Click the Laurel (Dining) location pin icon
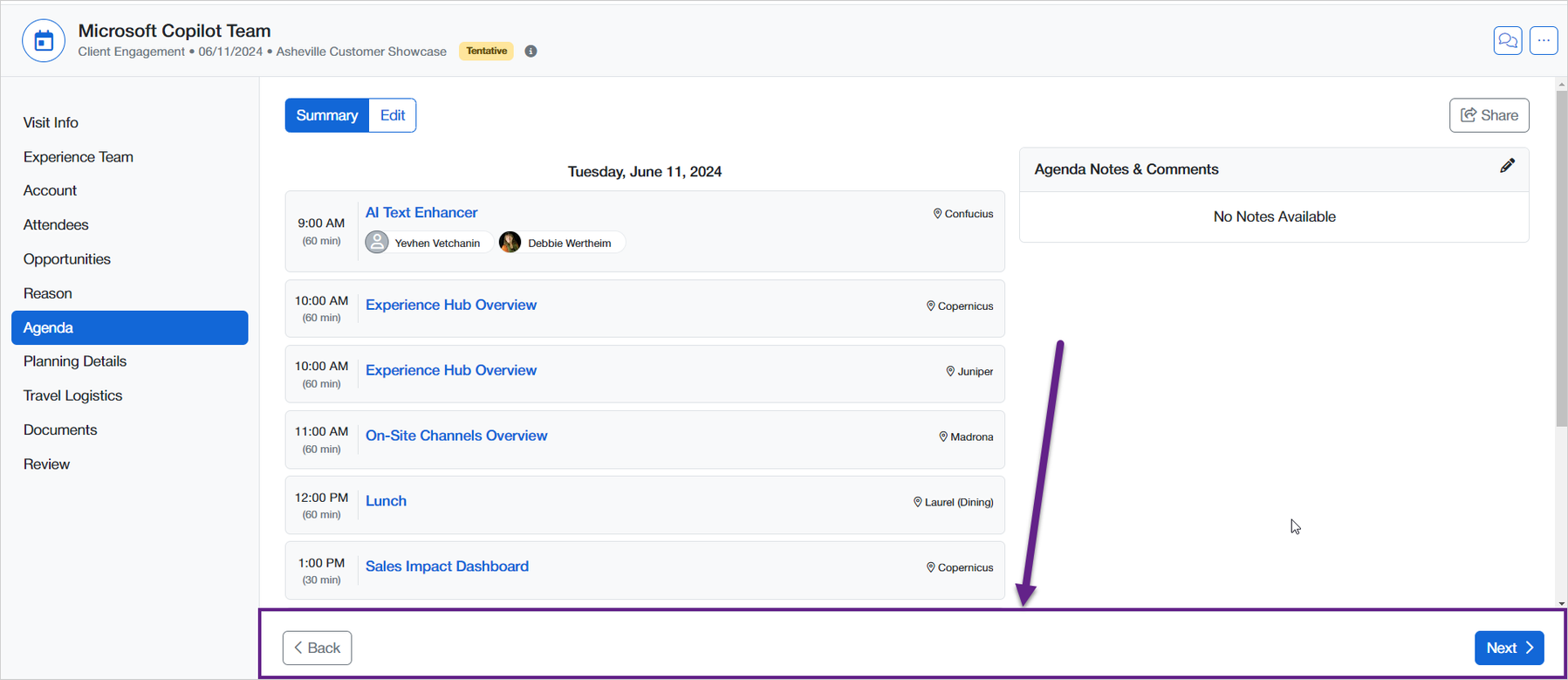Image resolution: width=1568 pixels, height=680 pixels. click(x=917, y=502)
